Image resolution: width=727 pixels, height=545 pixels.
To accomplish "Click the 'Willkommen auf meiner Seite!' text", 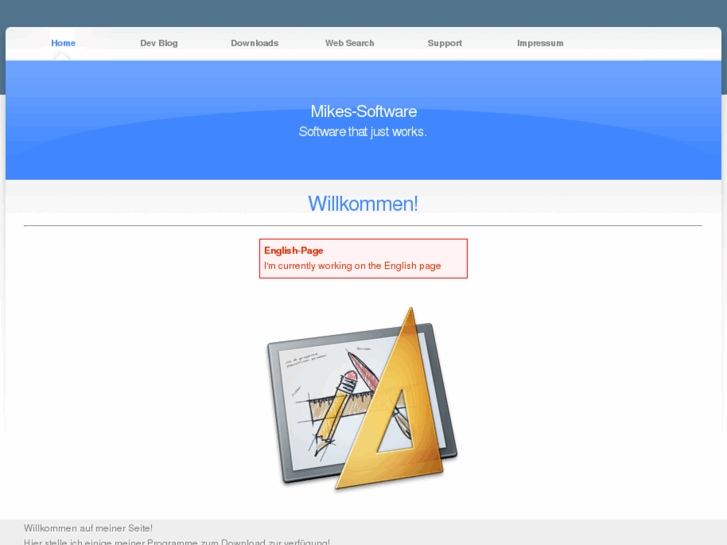I will click(x=88, y=528).
